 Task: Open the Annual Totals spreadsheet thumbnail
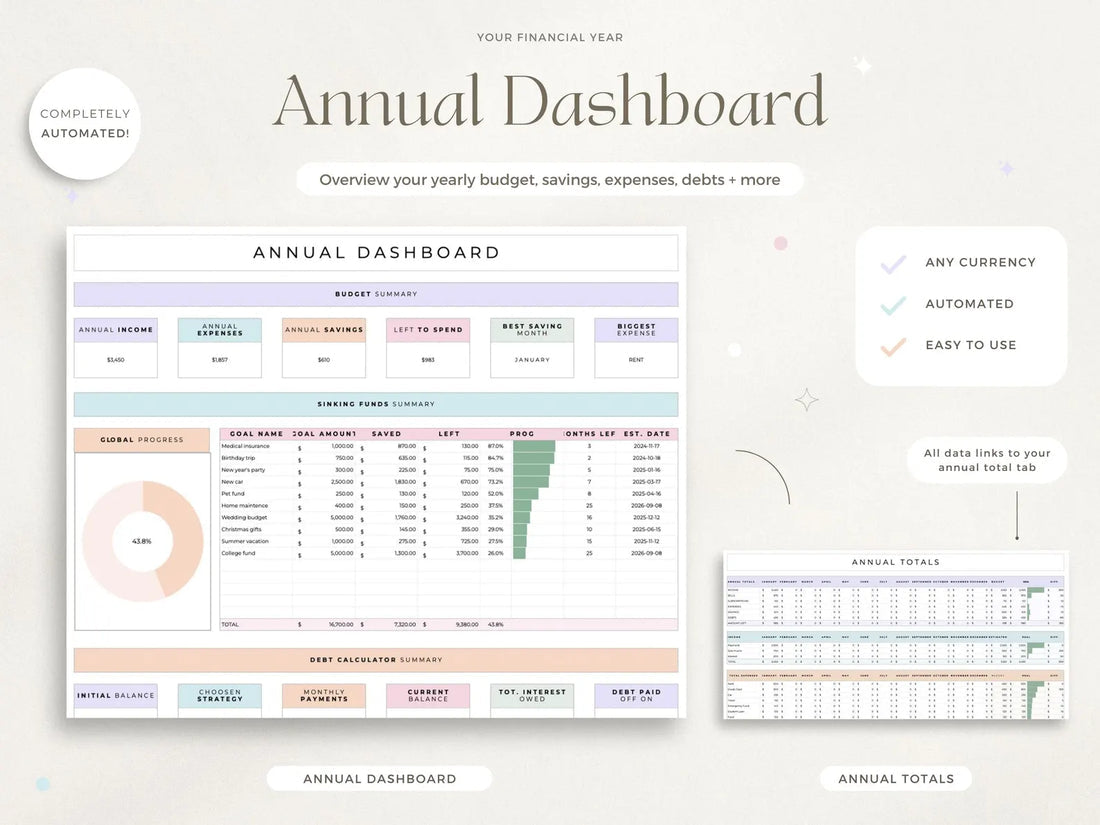(895, 635)
